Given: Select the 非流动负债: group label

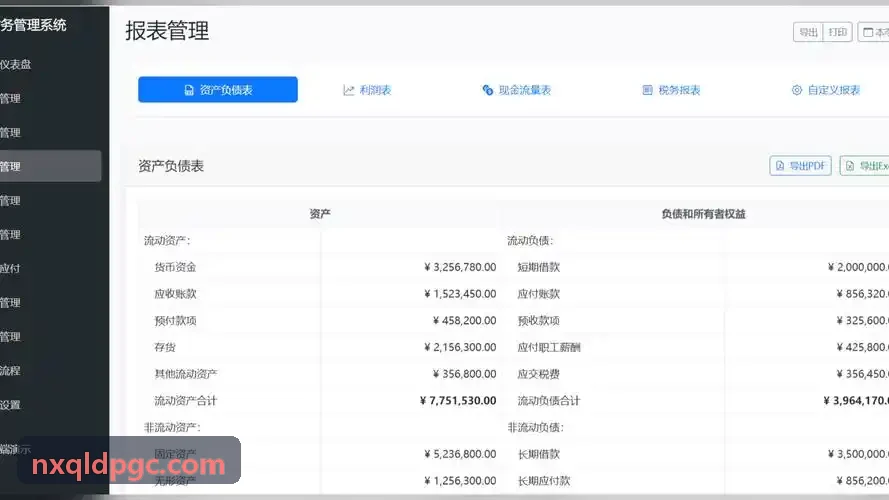Looking at the screenshot, I should [536, 427].
